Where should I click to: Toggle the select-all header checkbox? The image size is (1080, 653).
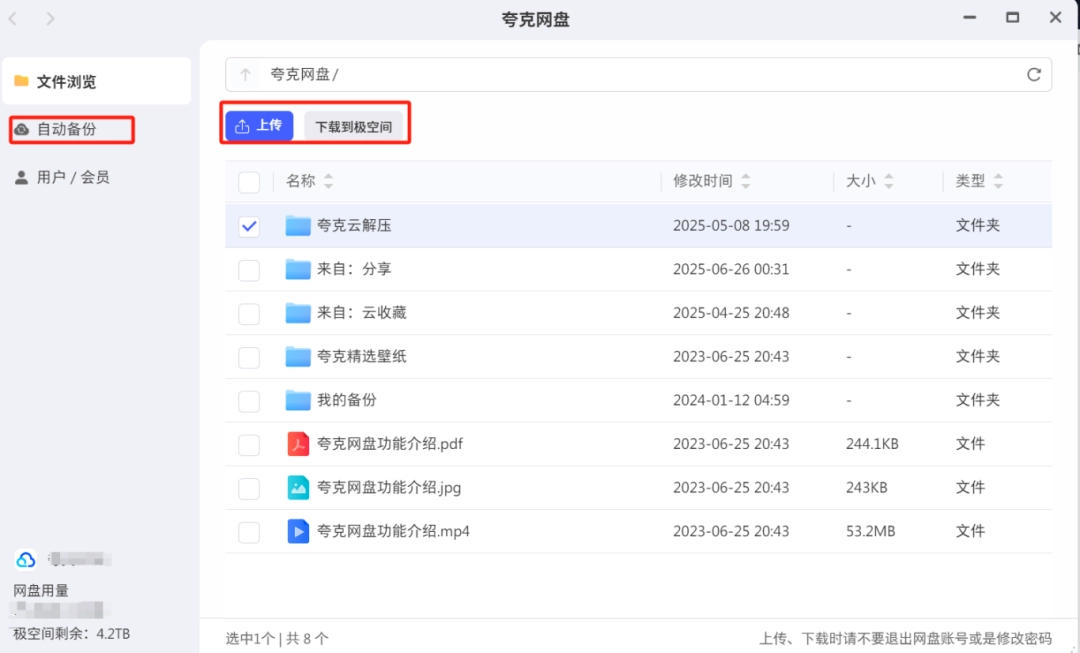[249, 182]
